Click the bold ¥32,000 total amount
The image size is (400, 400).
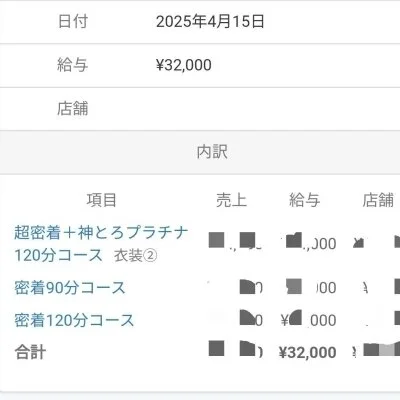point(307,352)
